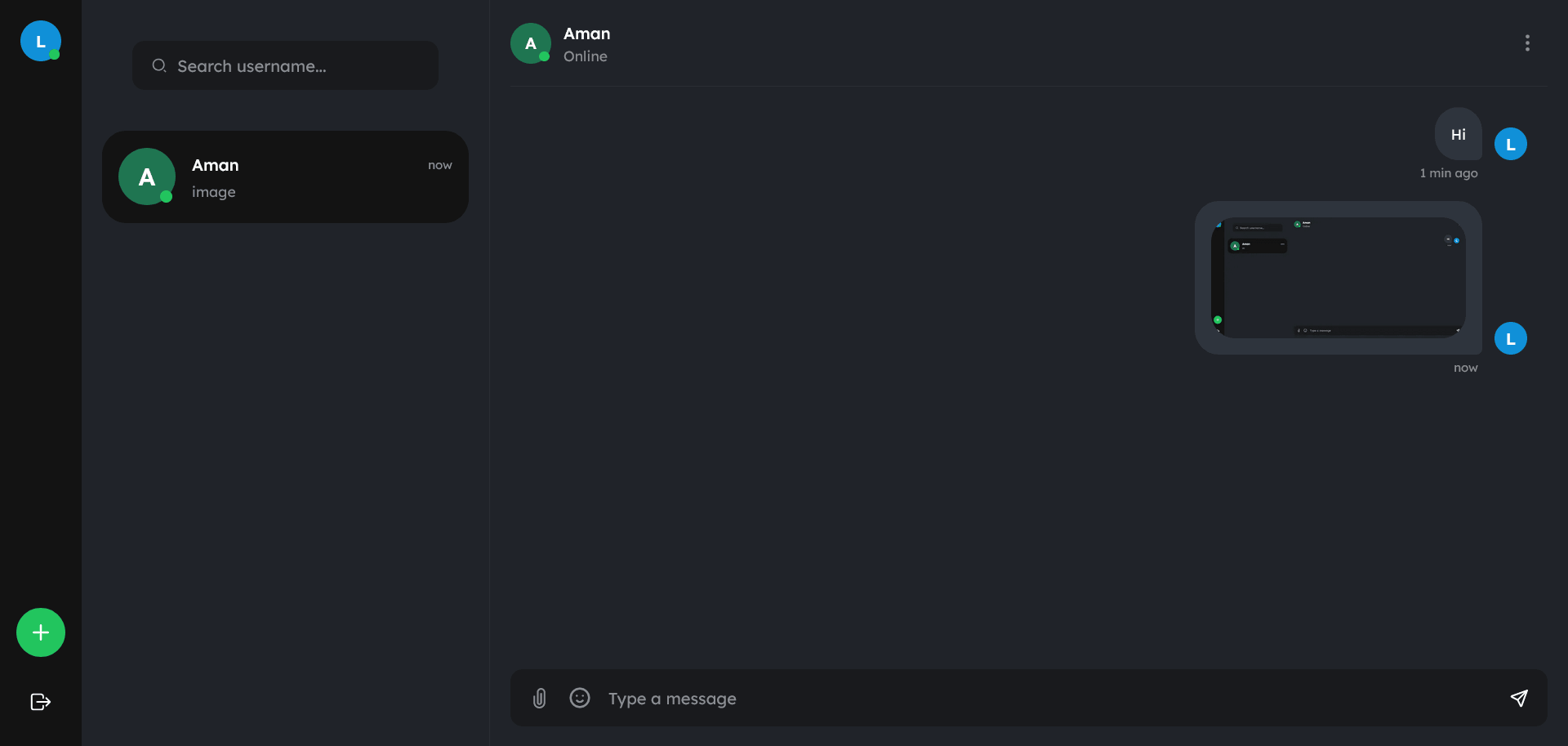The height and width of the screenshot is (746, 1568).
Task: Click the image preview text under Aman
Action: pos(214,192)
